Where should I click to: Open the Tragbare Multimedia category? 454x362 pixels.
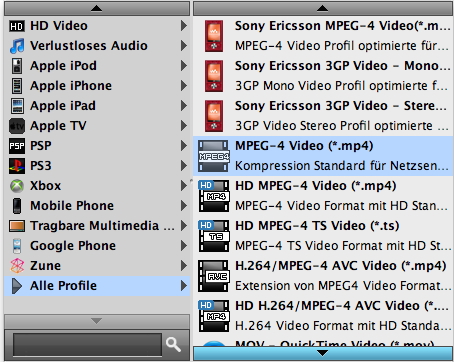click(x=97, y=226)
